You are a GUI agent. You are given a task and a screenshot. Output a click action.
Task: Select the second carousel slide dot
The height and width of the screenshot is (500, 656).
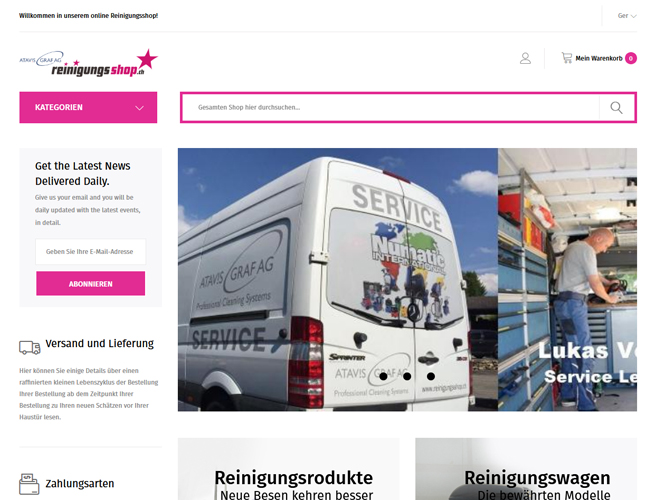(x=407, y=376)
